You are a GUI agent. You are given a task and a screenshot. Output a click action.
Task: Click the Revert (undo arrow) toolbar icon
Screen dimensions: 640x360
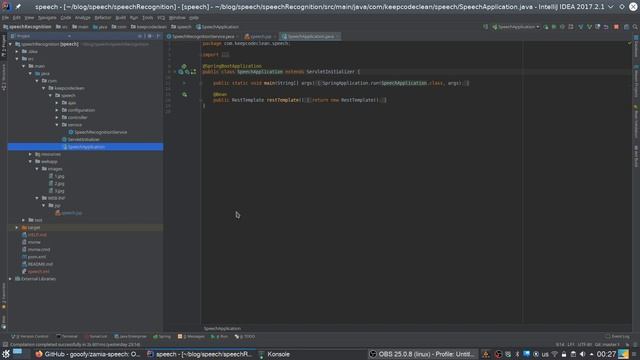(606, 27)
